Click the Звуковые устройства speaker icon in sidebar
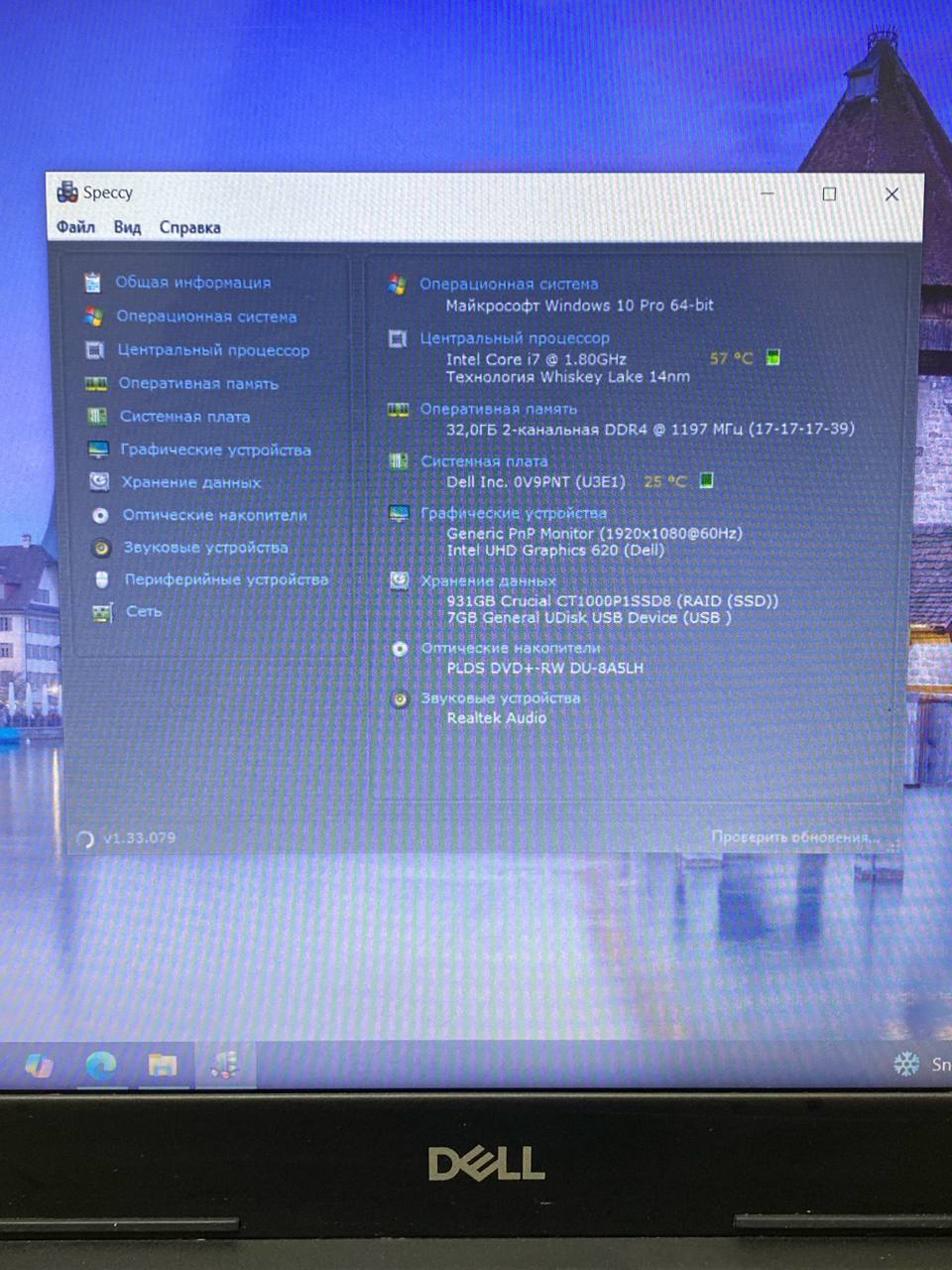Image resolution: width=952 pixels, height=1270 pixels. [101, 548]
